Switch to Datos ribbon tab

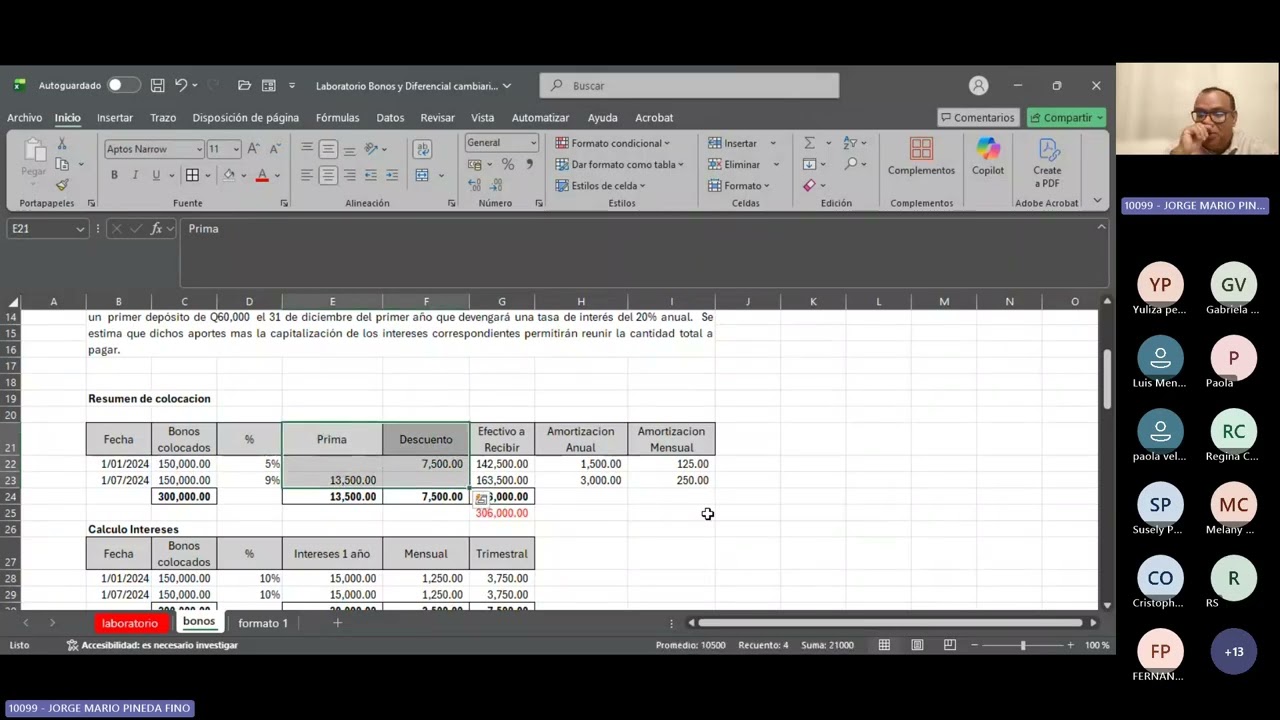390,118
